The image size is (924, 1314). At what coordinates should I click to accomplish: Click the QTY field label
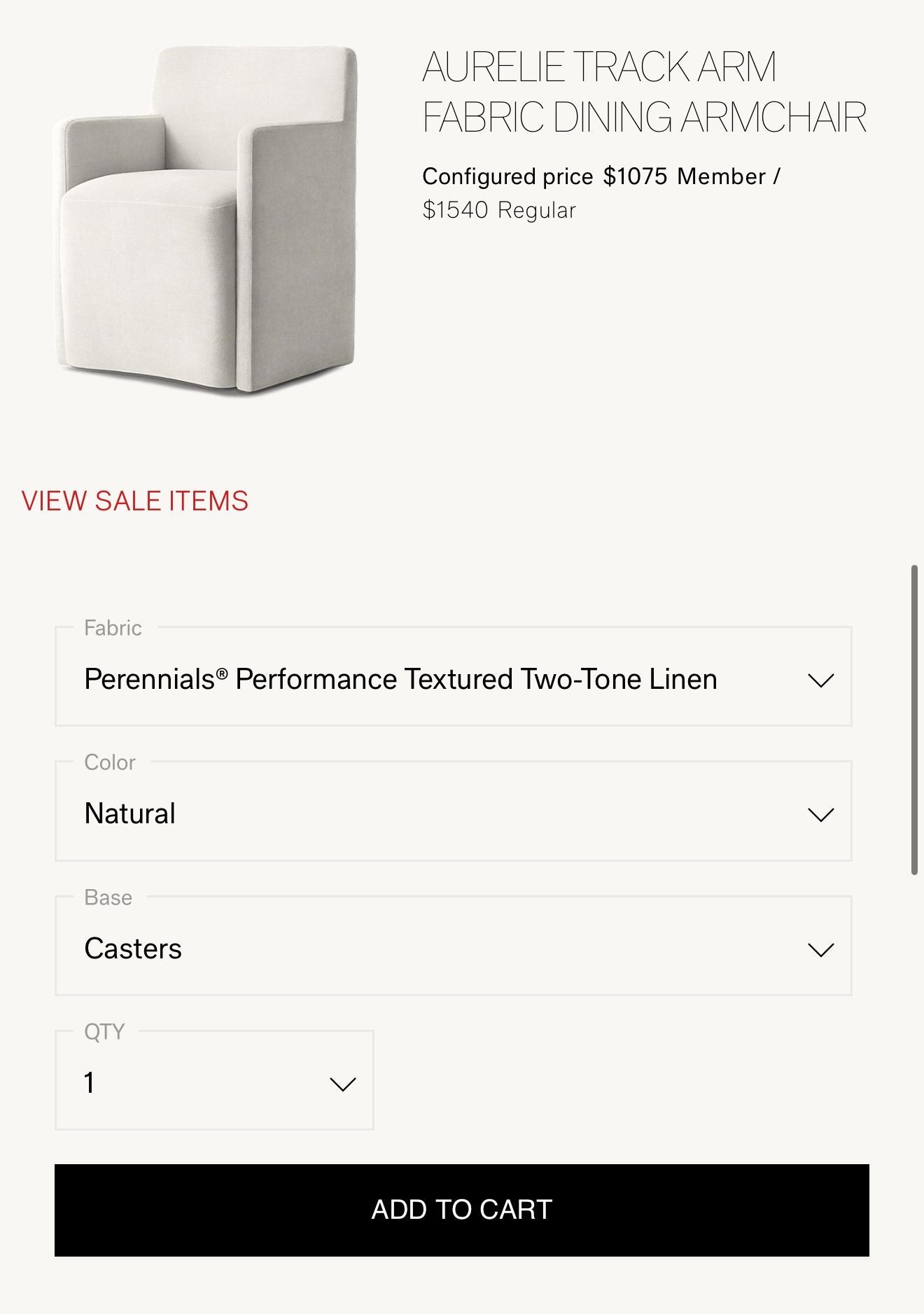104,1032
